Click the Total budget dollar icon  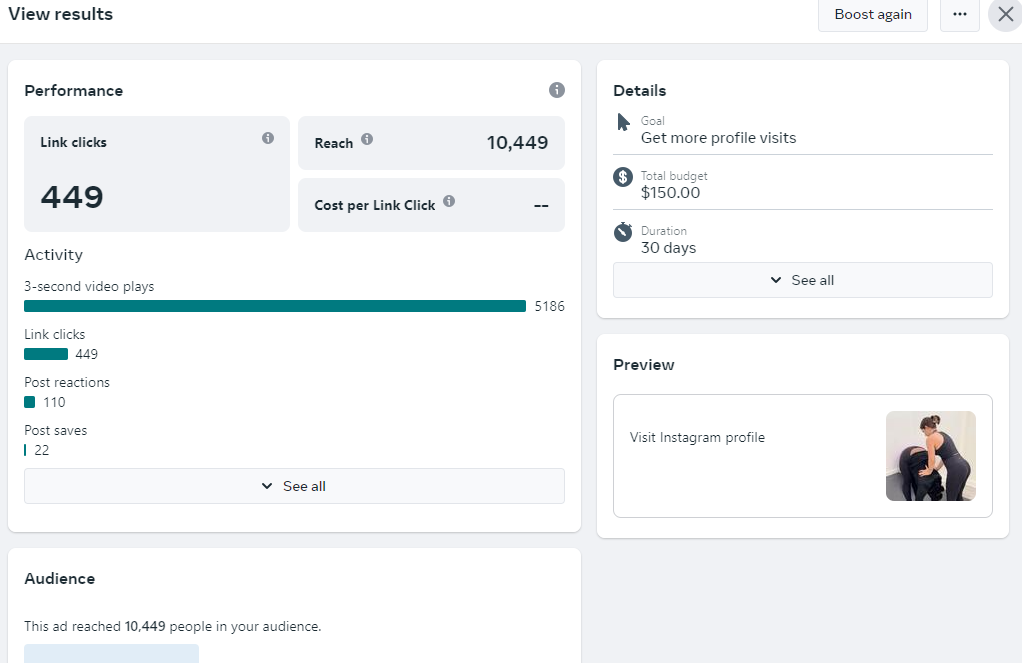point(623,177)
